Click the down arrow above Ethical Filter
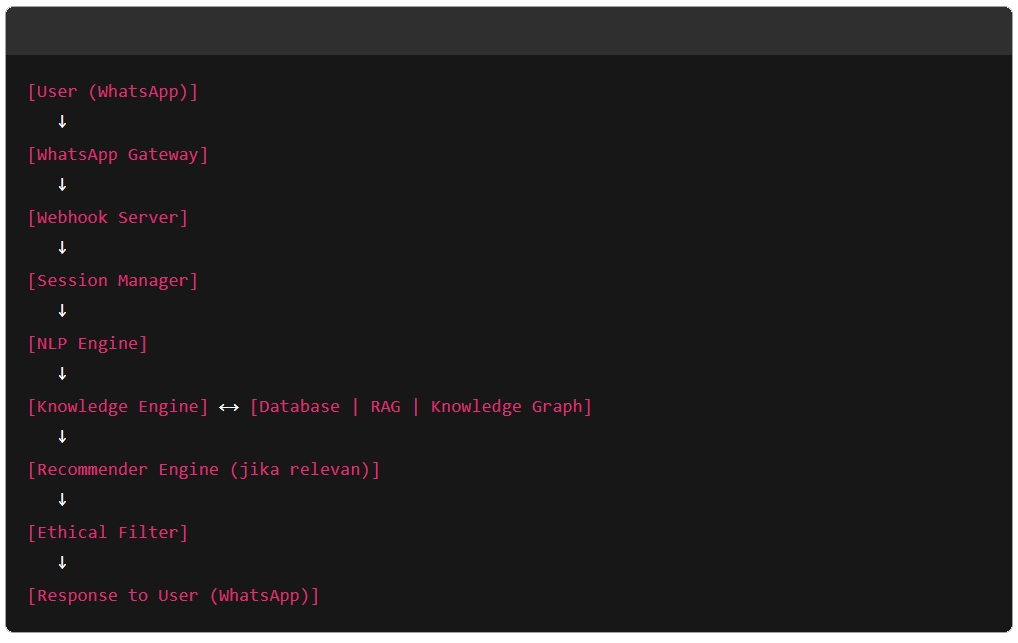This screenshot has height=643, width=1018. coord(62,500)
